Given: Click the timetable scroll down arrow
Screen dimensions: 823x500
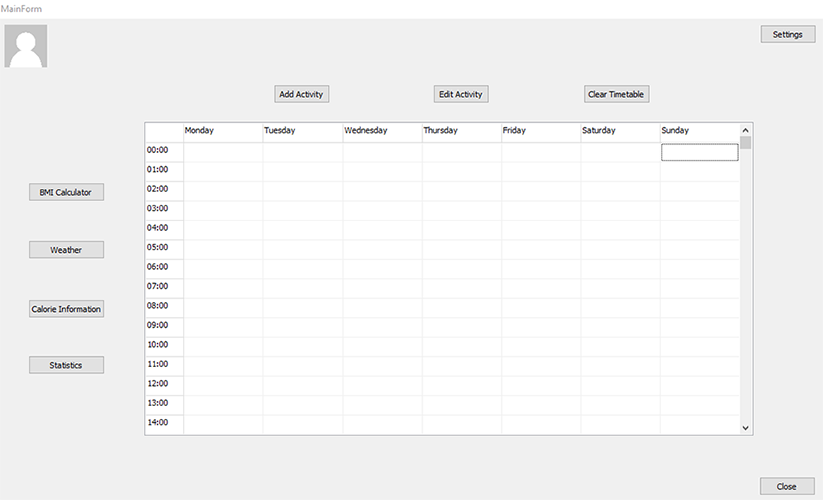Looking at the screenshot, I should 745,428.
